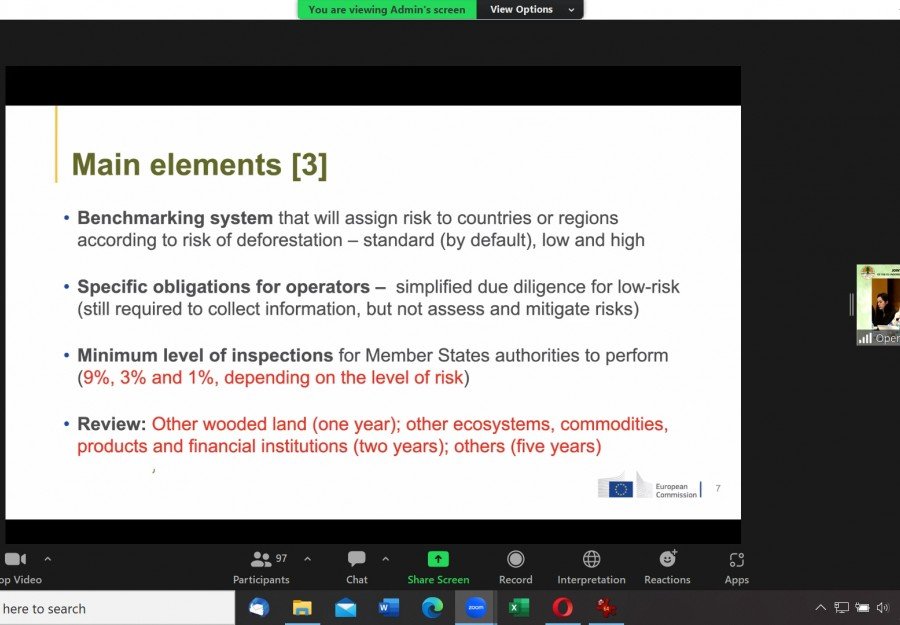Click the battery tray icon

tap(862, 607)
